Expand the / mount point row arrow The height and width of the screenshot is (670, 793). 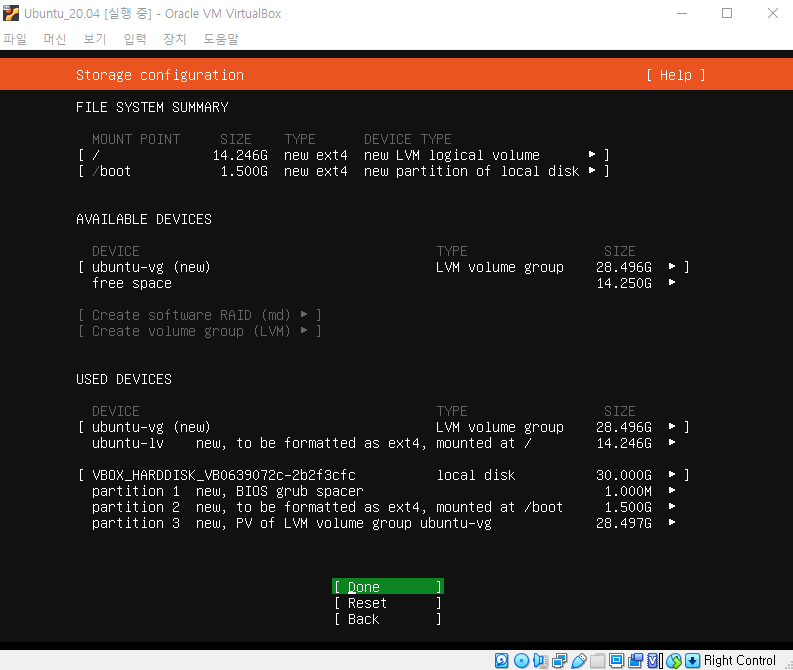coord(592,155)
